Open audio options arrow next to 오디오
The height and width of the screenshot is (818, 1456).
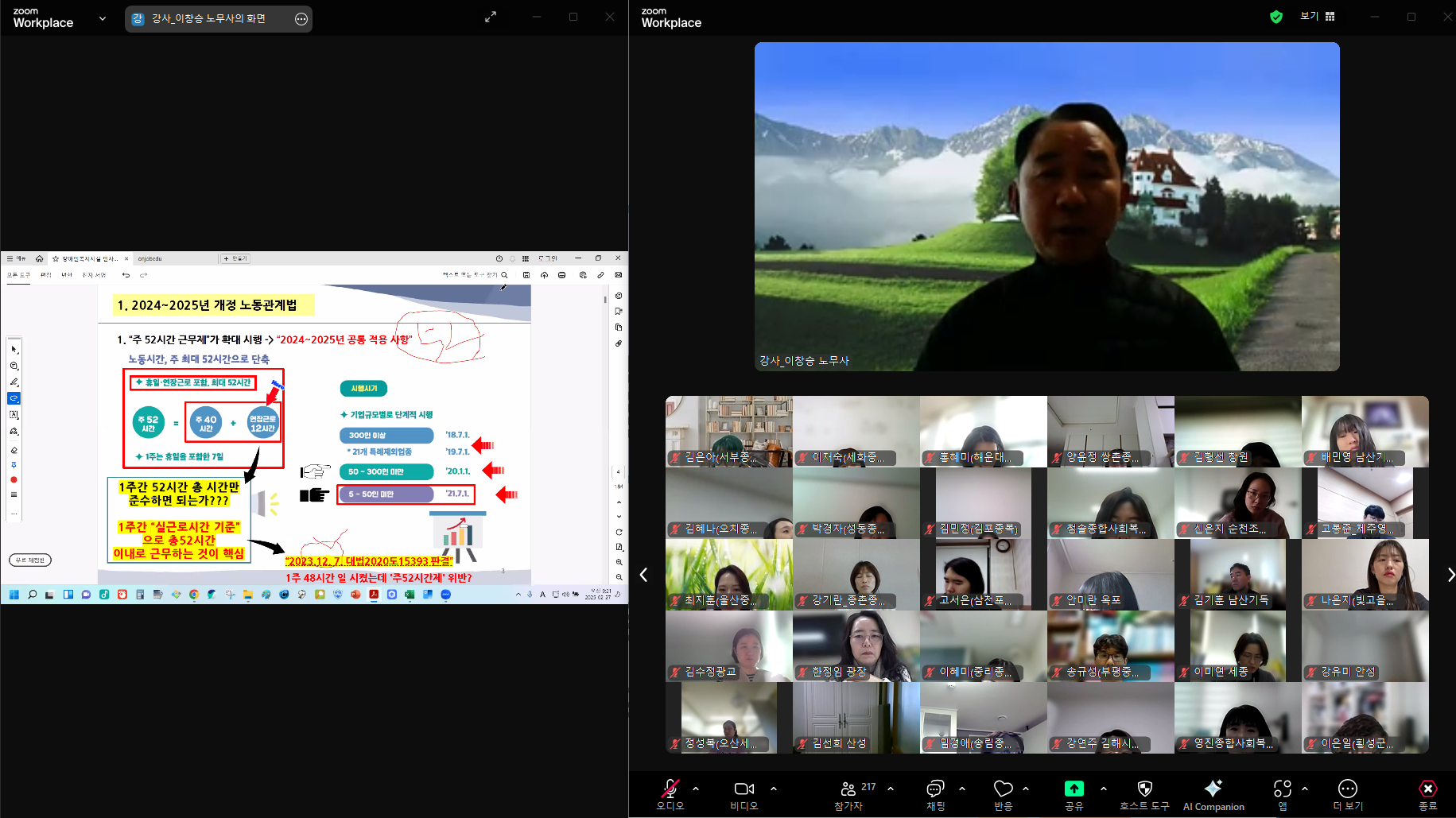pyautogui.click(x=696, y=789)
